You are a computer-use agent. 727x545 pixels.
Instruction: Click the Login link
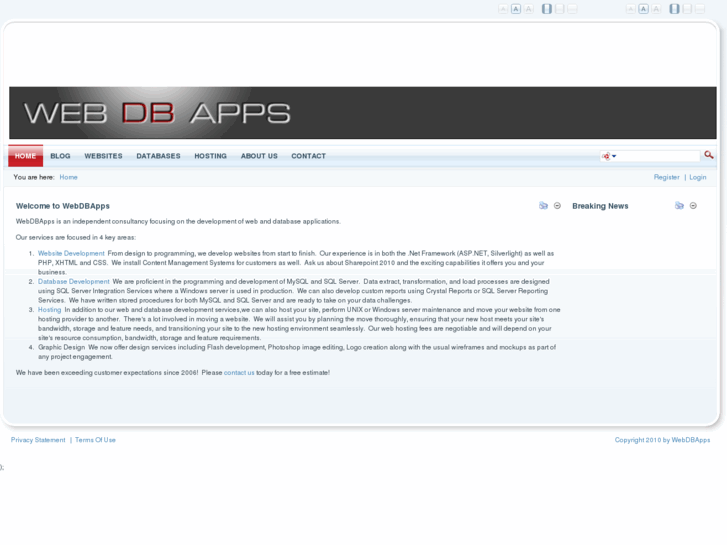[698, 177]
